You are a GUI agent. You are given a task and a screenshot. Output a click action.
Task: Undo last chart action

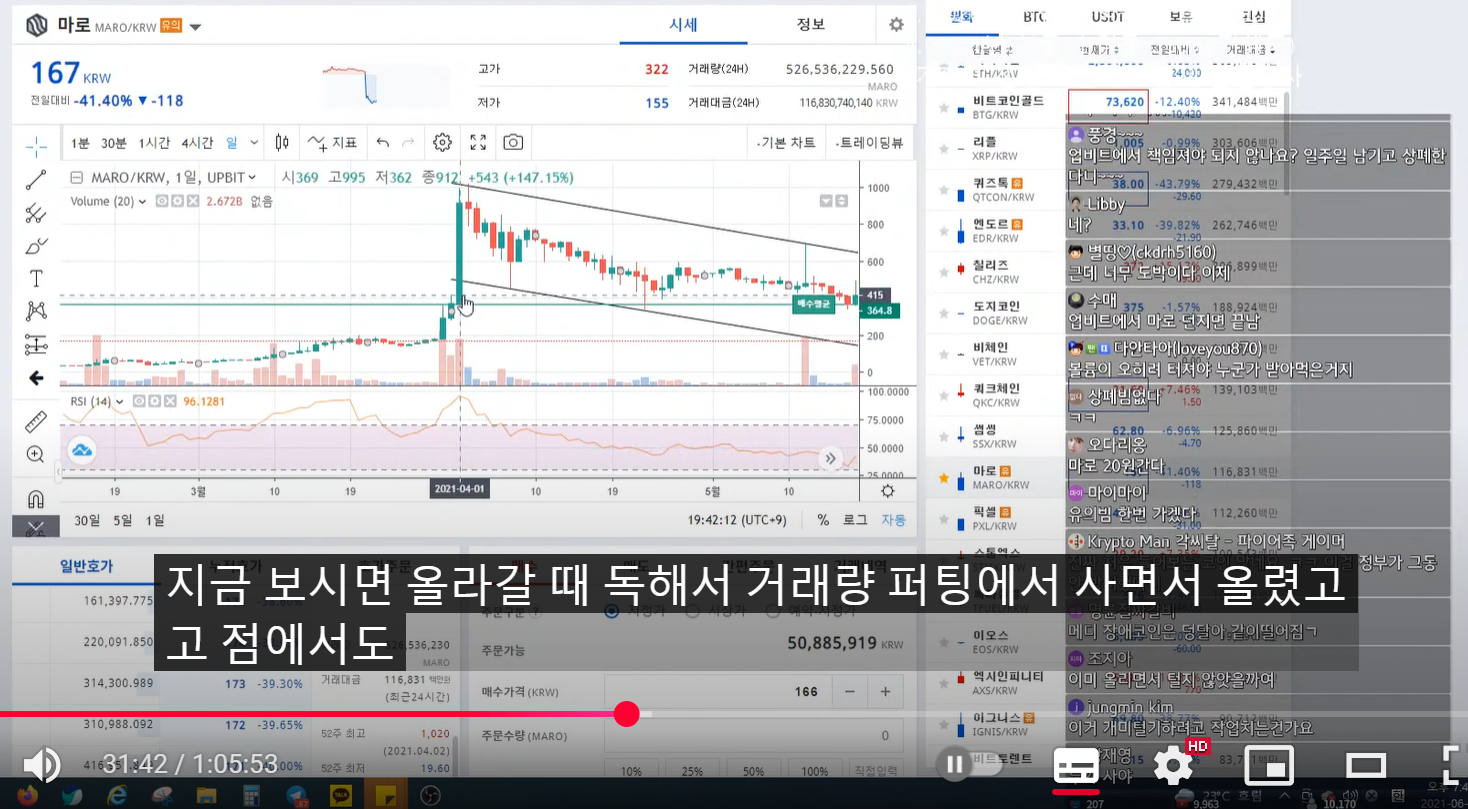[382, 142]
